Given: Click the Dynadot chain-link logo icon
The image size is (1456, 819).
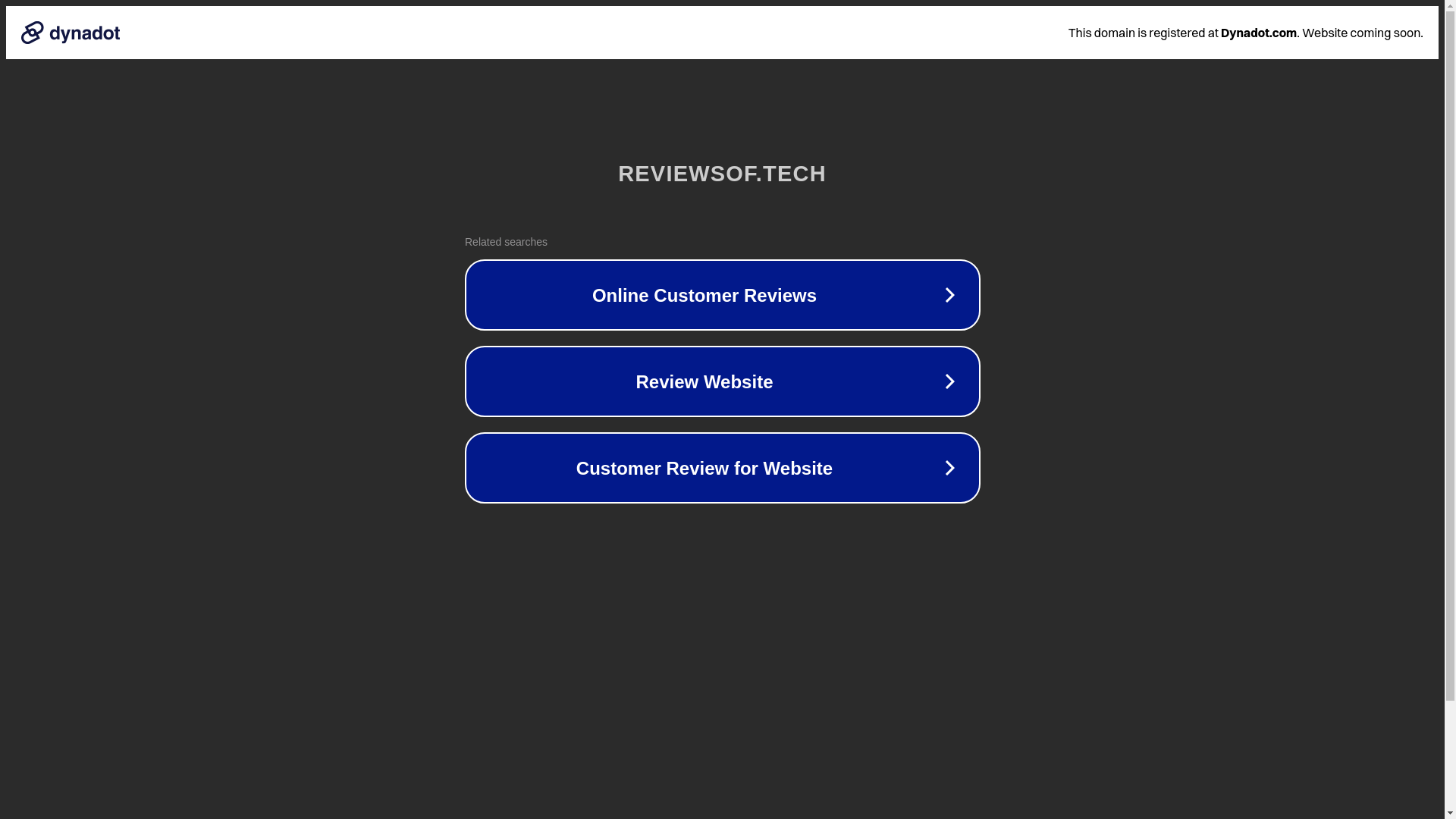Looking at the screenshot, I should 32,33.
